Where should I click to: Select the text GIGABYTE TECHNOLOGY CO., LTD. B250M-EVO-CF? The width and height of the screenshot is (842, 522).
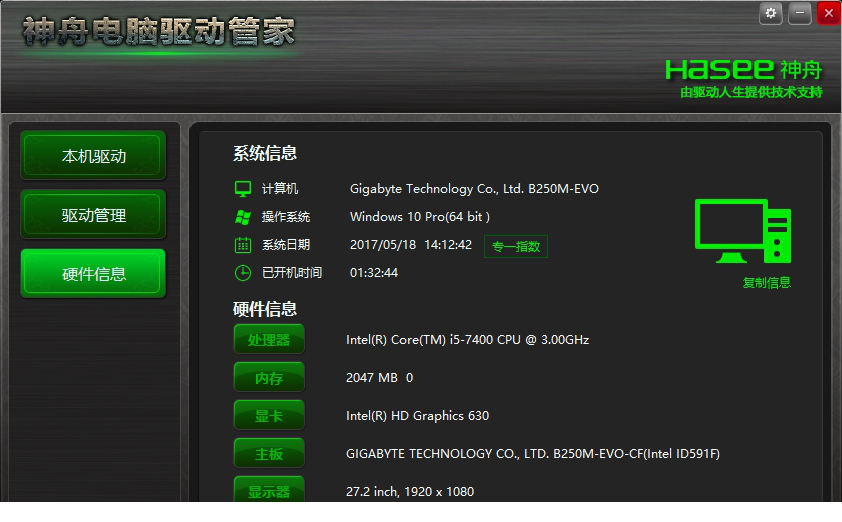(495, 454)
